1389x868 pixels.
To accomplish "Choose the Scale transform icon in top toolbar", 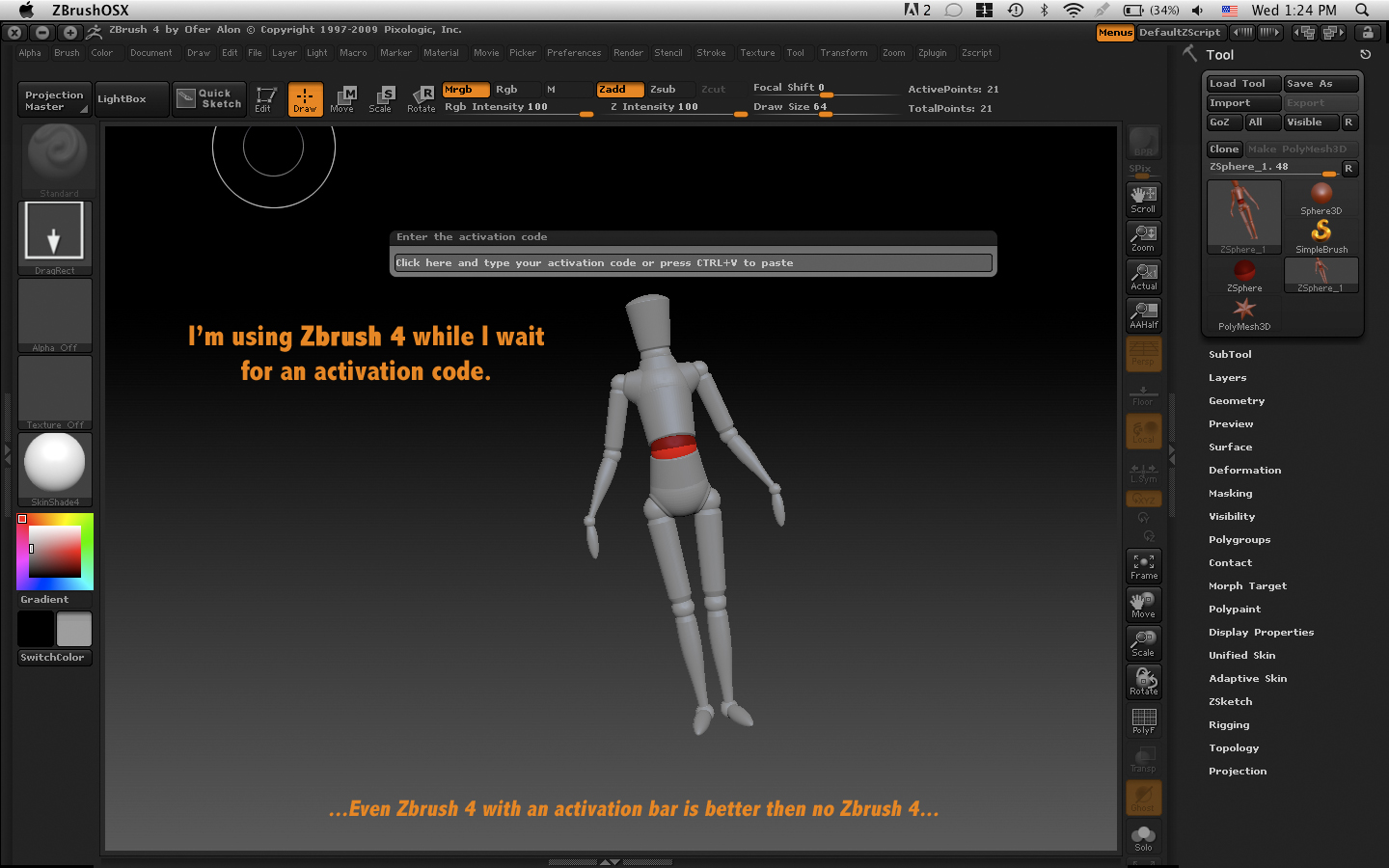I will [x=382, y=99].
